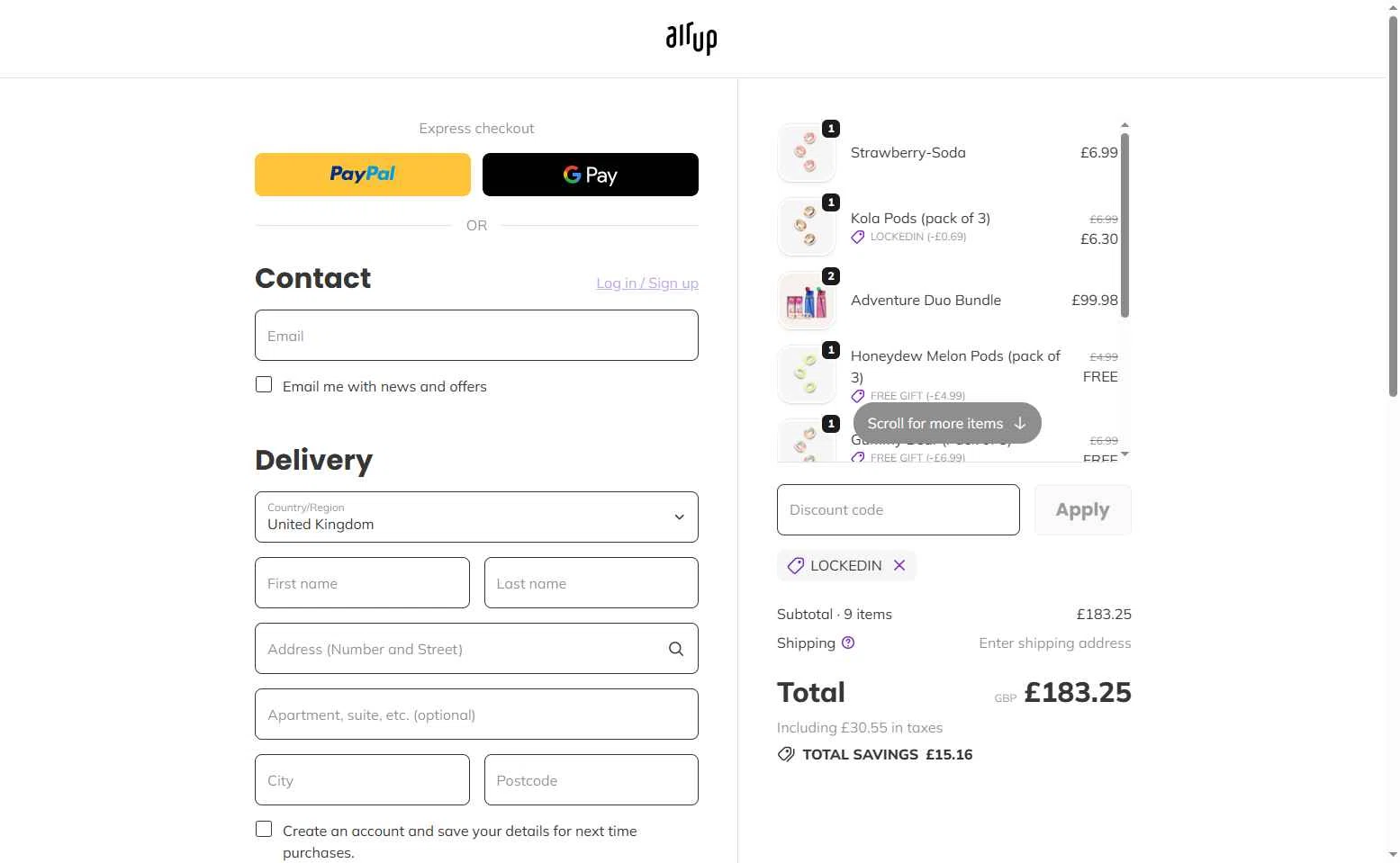
Task: Tick the create an account checkbox
Action: click(264, 830)
